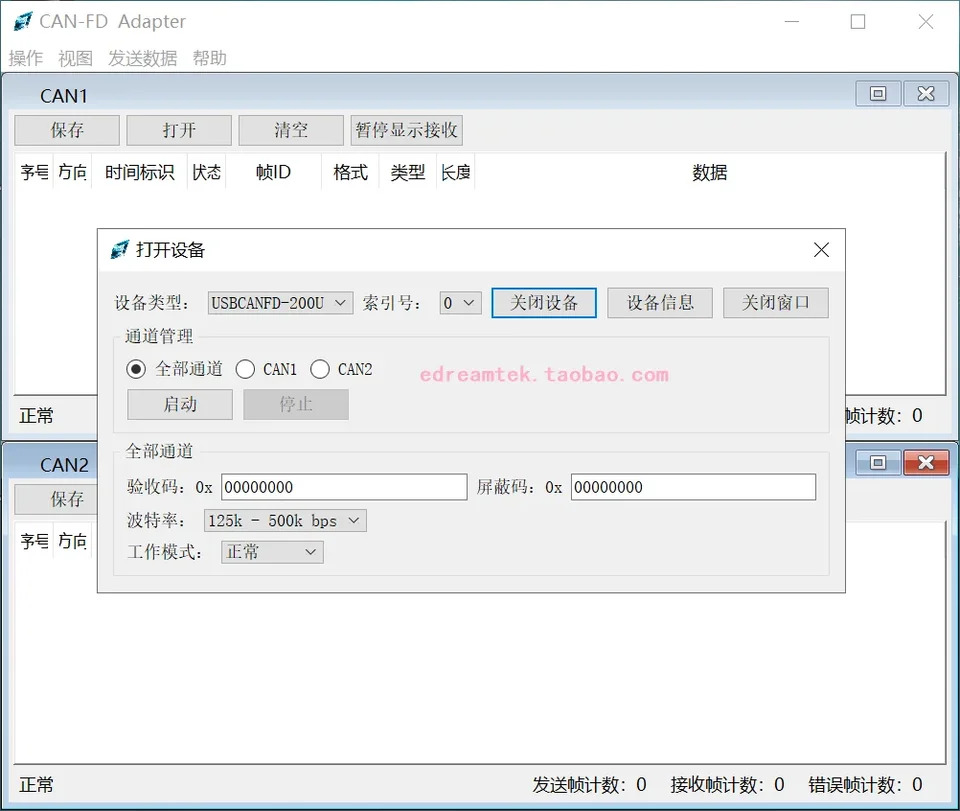Click the 打开设备 dialog title icon
Screen dimensions: 960x811
(x=119, y=250)
